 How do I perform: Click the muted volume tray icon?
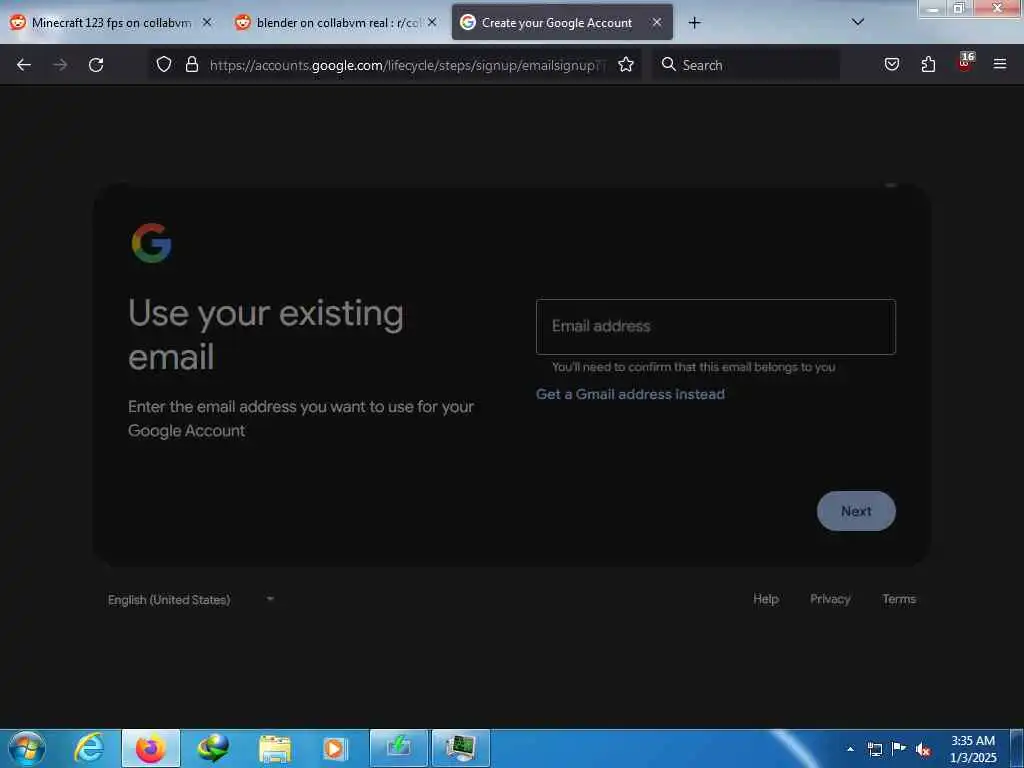pos(923,750)
